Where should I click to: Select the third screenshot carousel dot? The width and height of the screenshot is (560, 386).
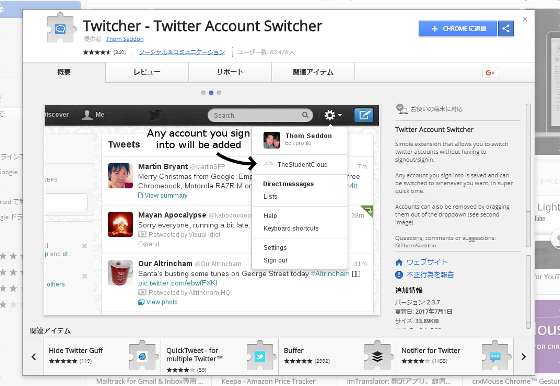219,93
